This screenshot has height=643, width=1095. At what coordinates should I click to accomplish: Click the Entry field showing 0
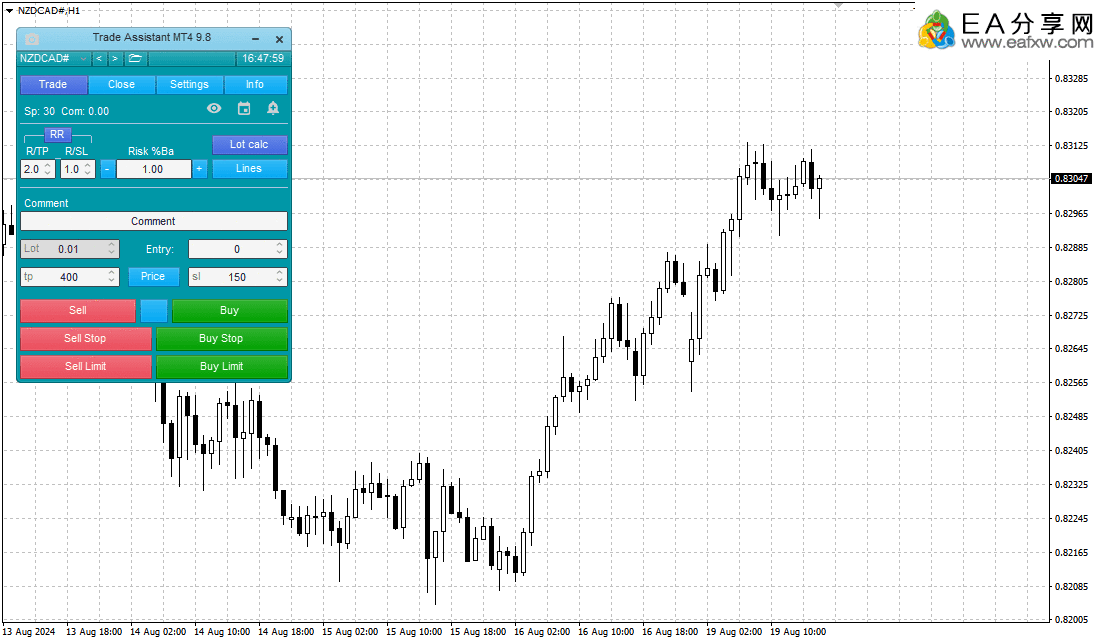click(237, 249)
